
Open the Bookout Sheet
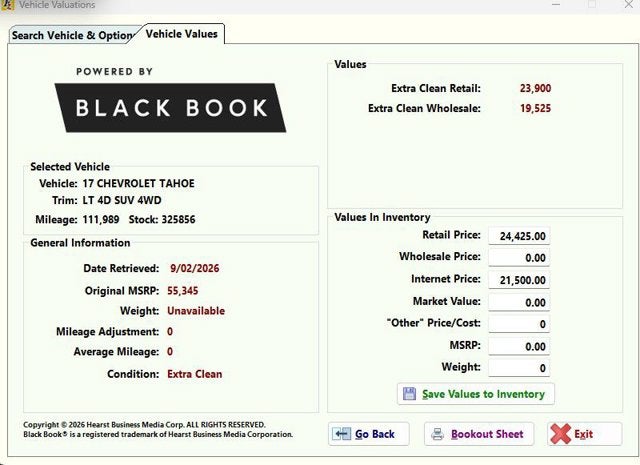(479, 434)
